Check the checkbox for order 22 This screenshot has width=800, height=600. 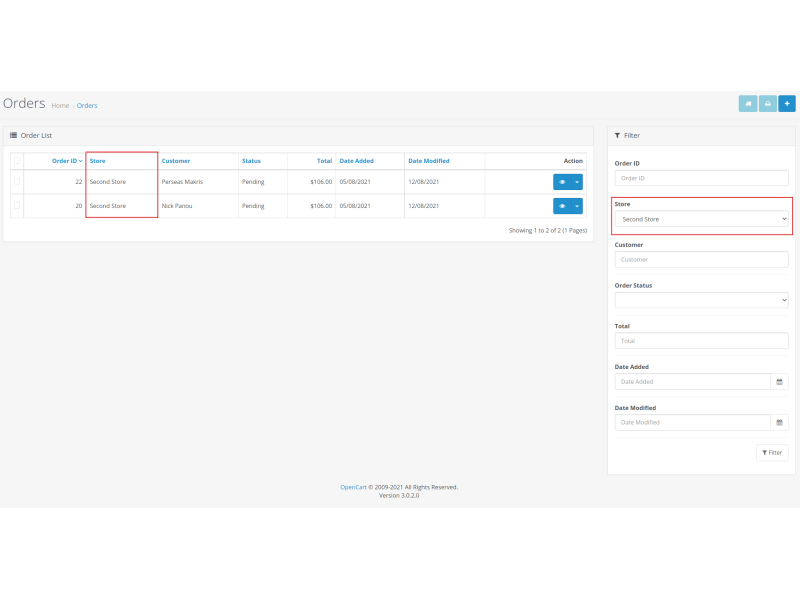[x=16, y=181]
